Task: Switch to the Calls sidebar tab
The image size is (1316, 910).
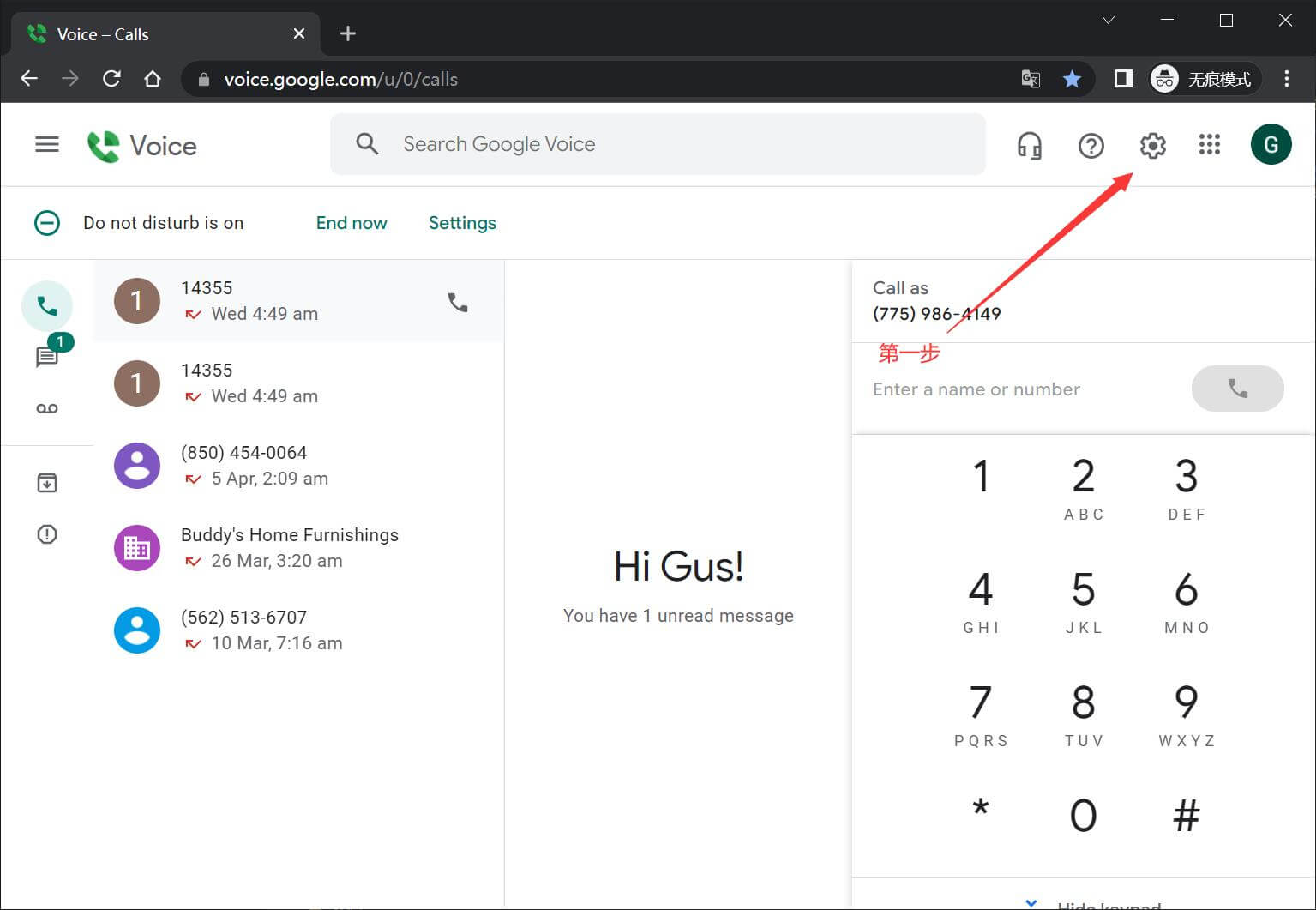Action: point(47,306)
